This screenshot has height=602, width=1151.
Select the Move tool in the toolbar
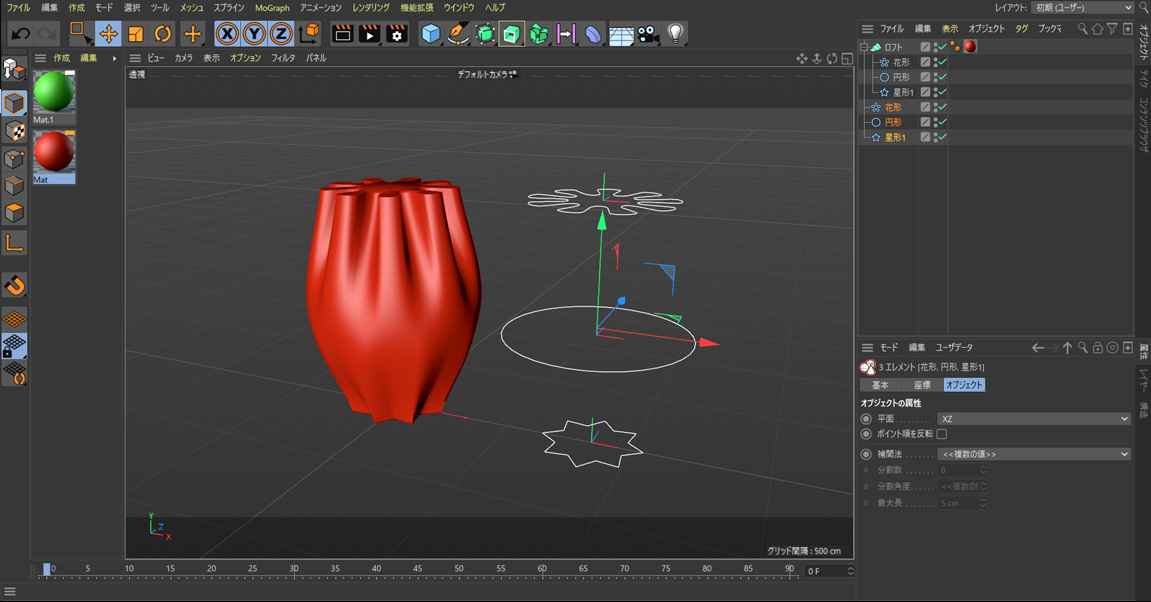pyautogui.click(x=108, y=34)
